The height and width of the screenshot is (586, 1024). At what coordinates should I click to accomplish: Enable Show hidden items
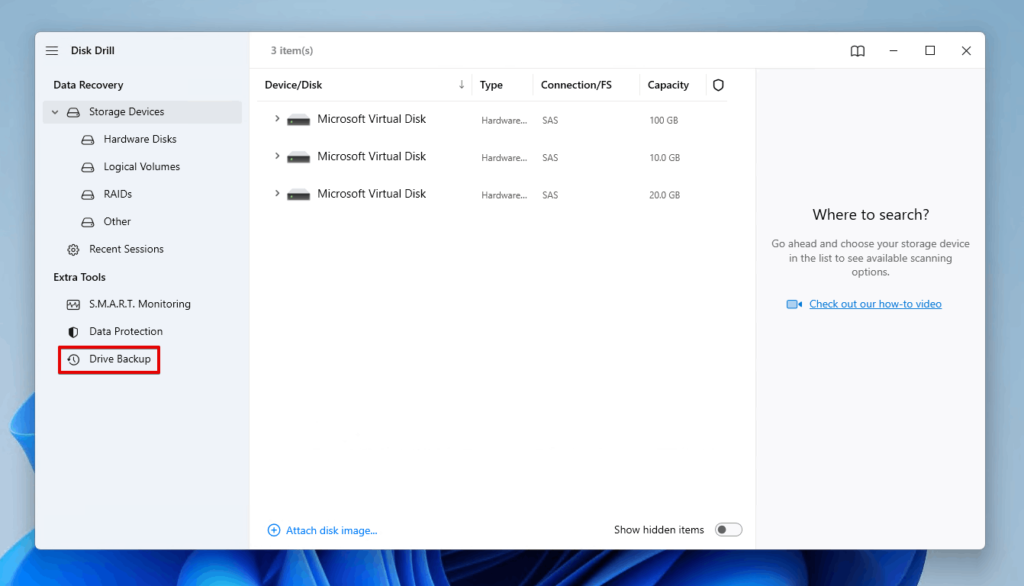729,529
